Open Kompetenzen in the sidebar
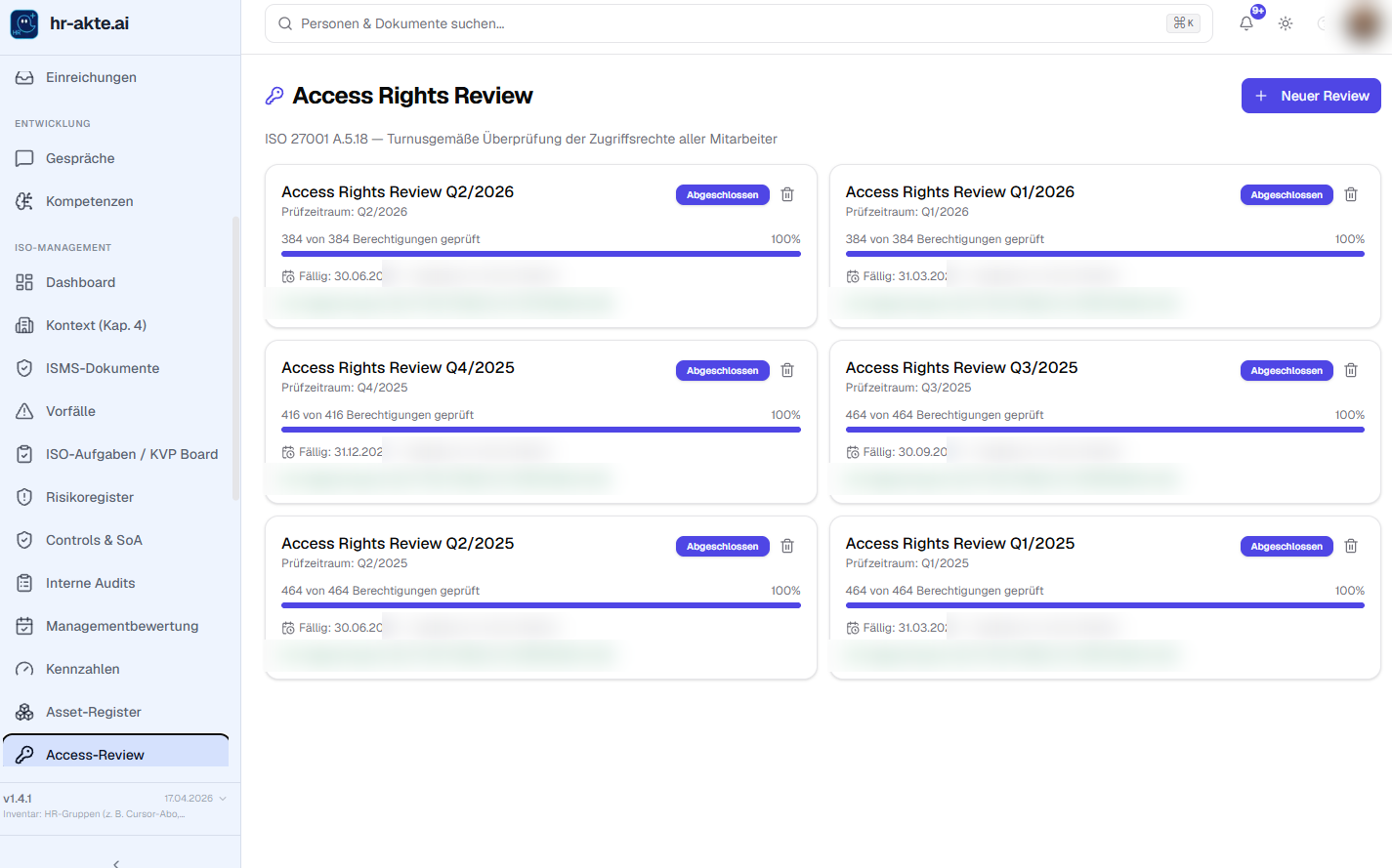The image size is (1392, 868). [117, 201]
